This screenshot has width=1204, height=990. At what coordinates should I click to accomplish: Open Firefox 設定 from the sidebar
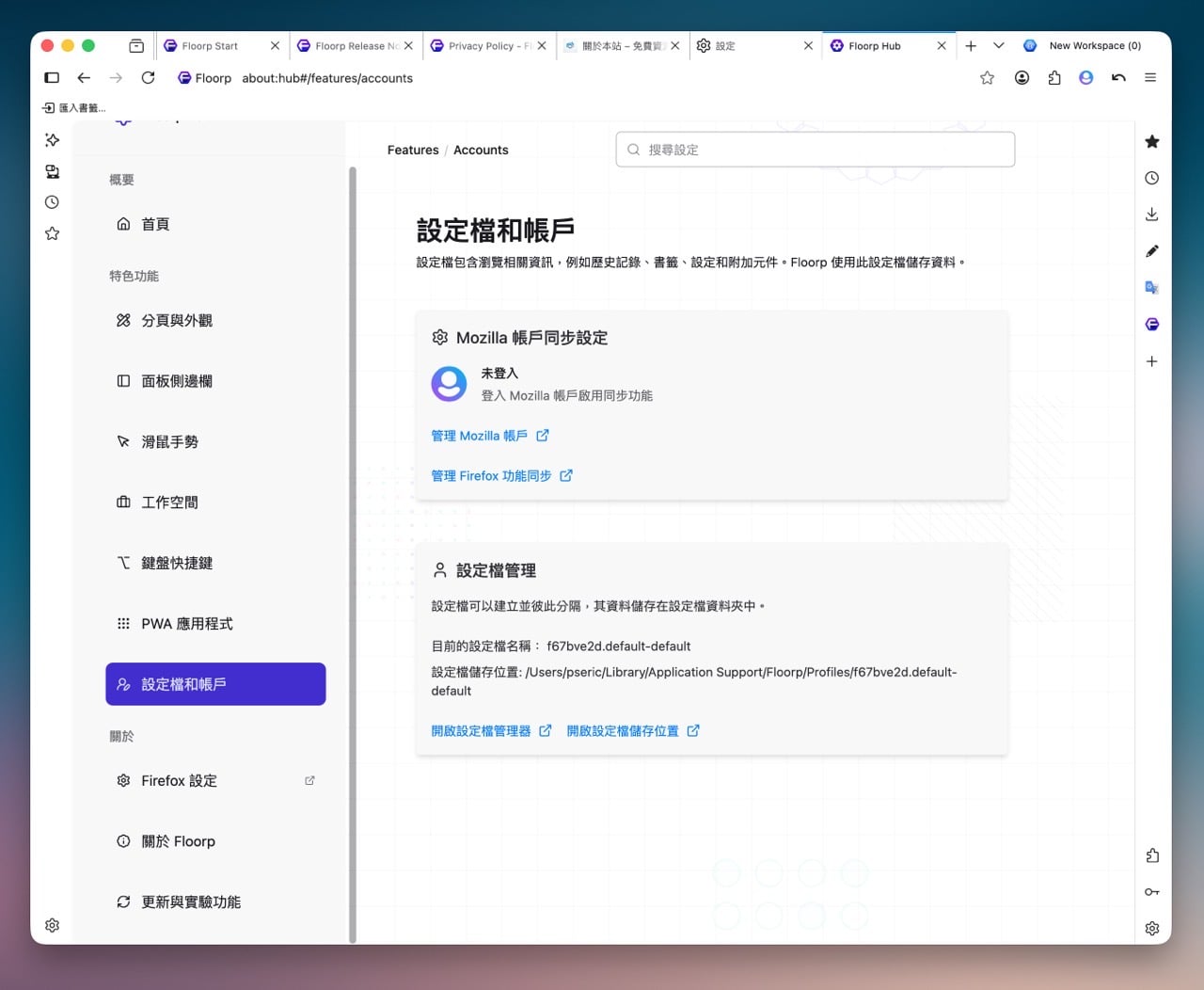tap(215, 781)
